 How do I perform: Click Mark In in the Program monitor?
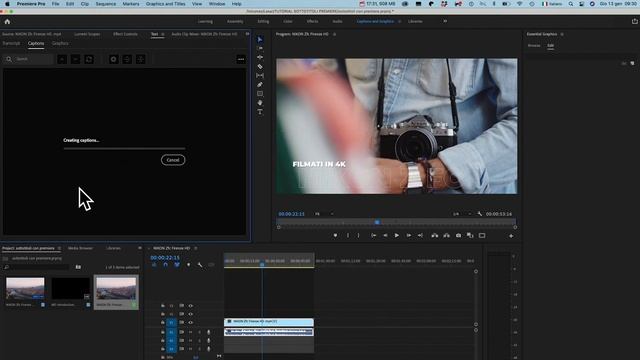(x=348, y=236)
